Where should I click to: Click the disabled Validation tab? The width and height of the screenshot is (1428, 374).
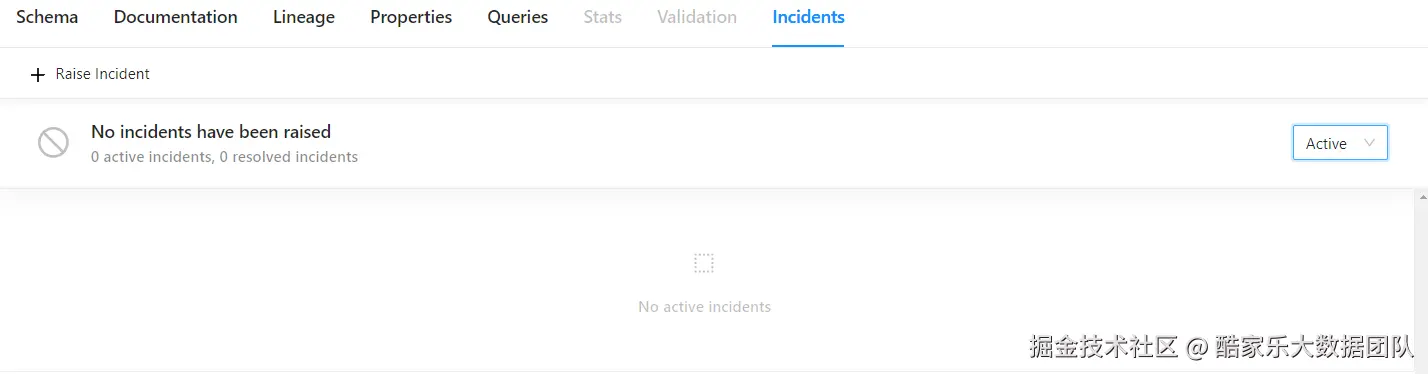tap(697, 17)
